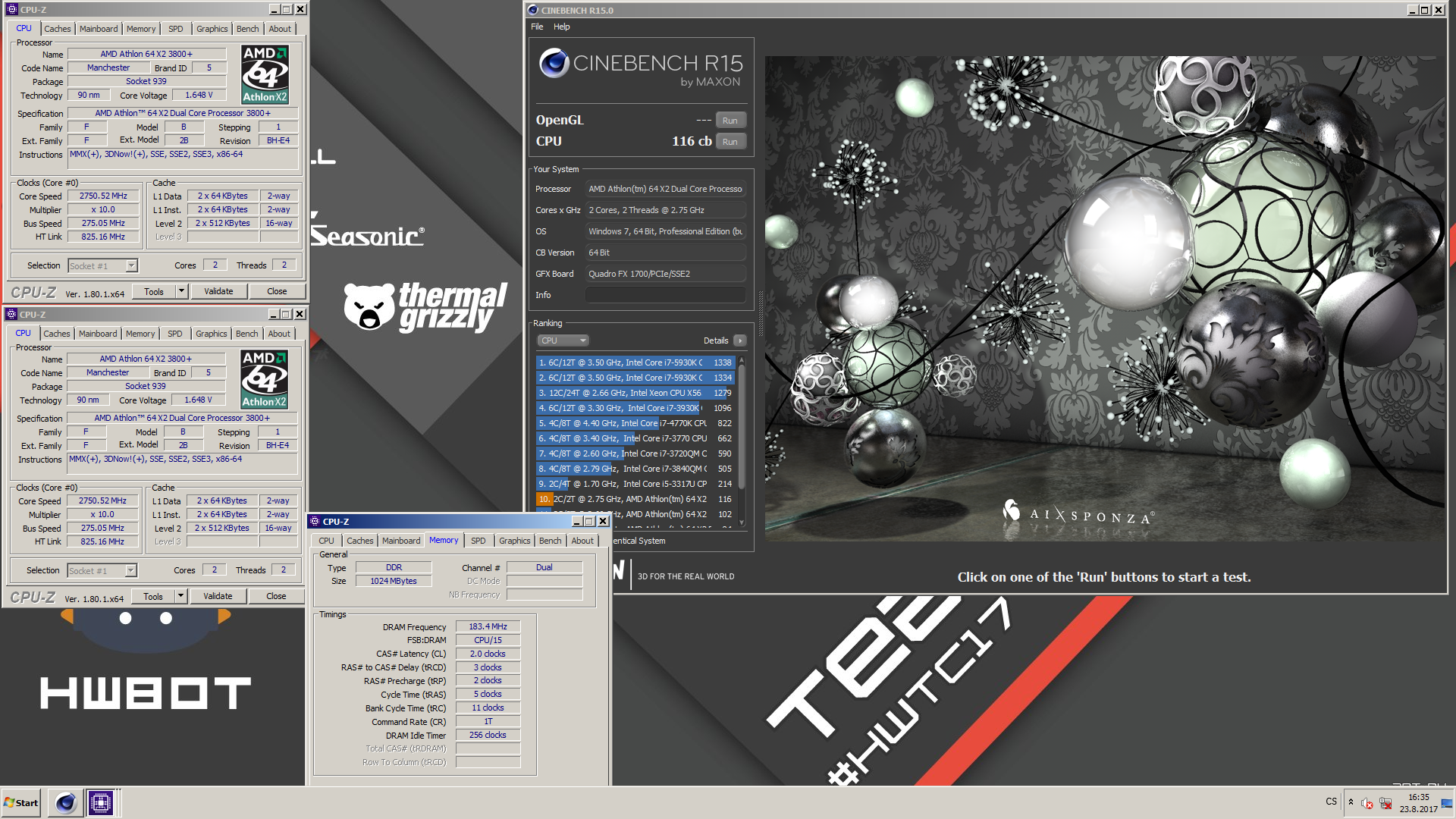This screenshot has width=1456, height=819.
Task: Switch to SPD tab in top CPU-Z
Action: 176,29
